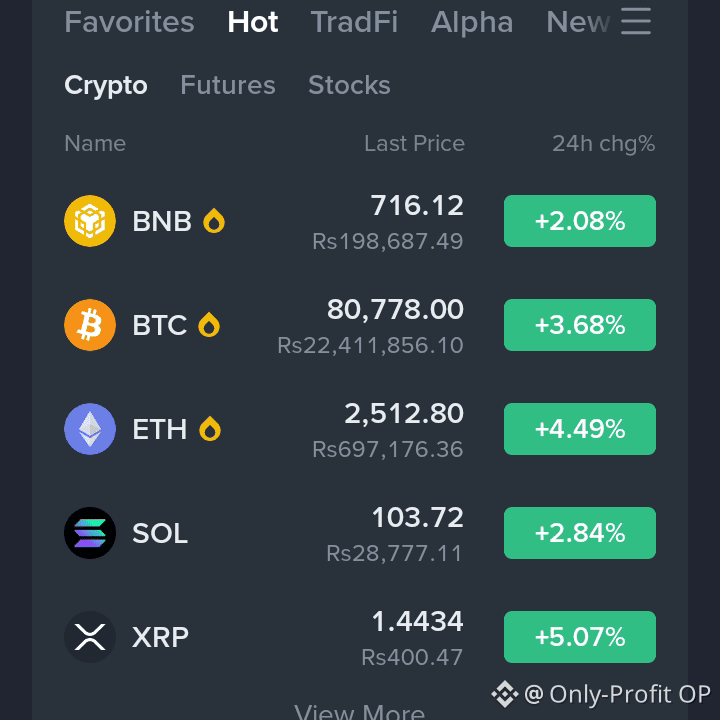Click the +2.08% change button for BNB
720x720 pixels.
point(580,221)
